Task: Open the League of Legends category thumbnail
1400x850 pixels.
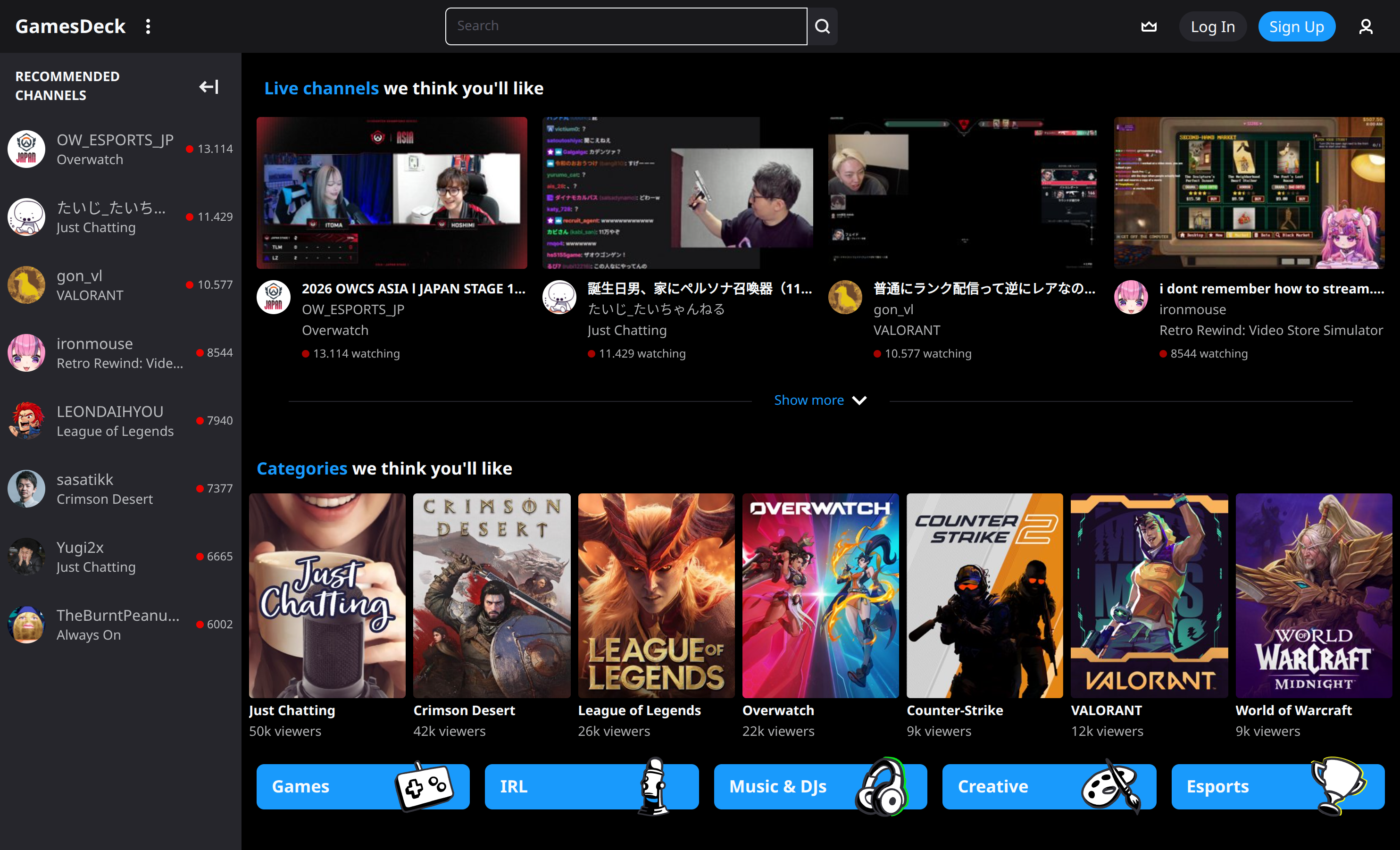Action: tap(656, 596)
